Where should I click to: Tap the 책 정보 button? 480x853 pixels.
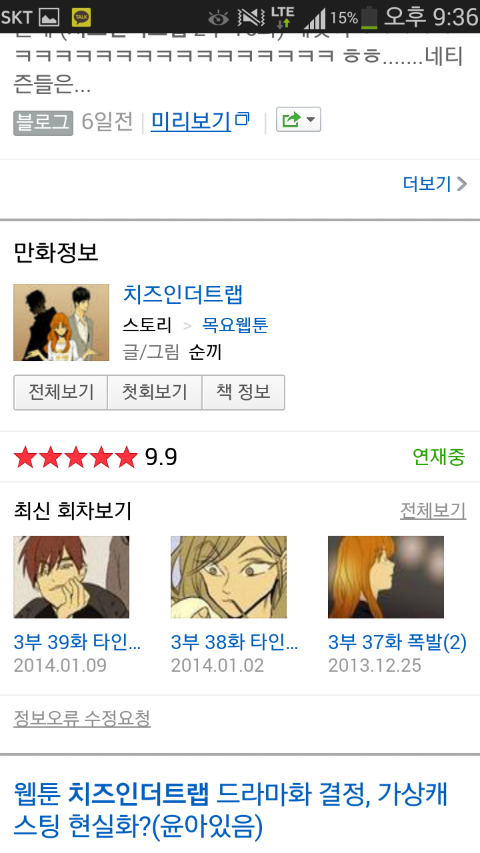[x=243, y=392]
